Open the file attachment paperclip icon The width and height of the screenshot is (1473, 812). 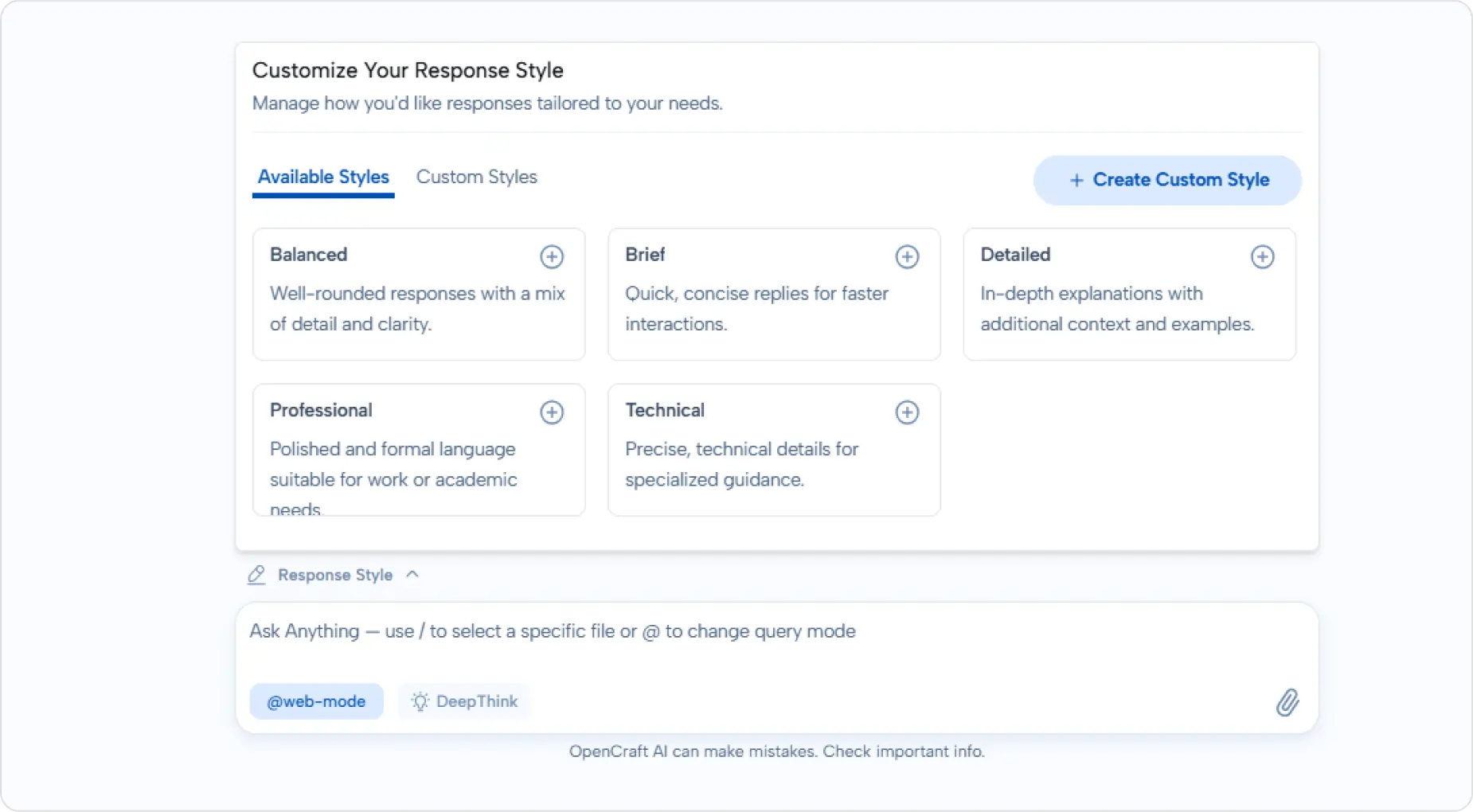[1288, 701]
